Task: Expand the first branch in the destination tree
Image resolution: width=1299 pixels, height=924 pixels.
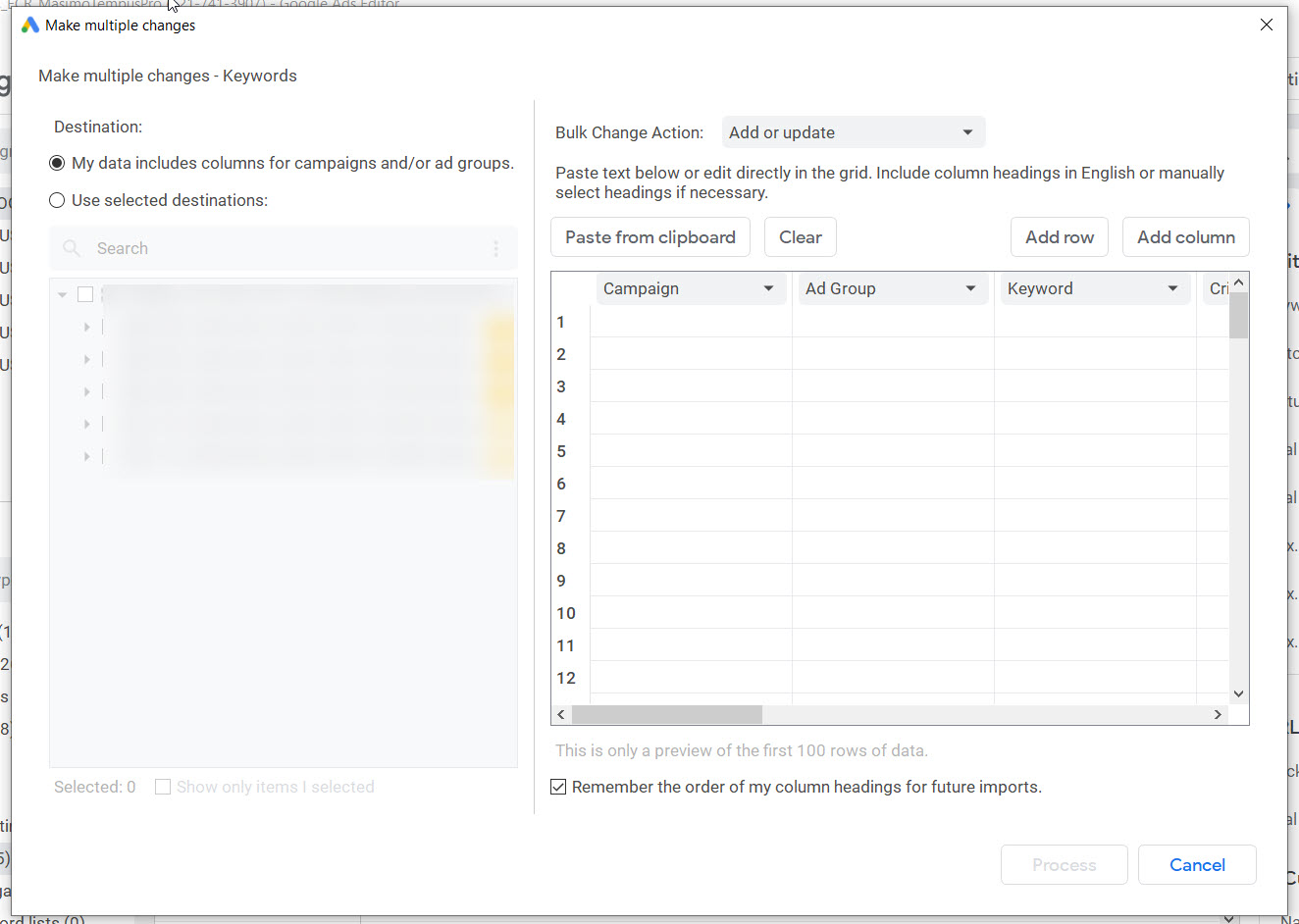Action: [86, 326]
